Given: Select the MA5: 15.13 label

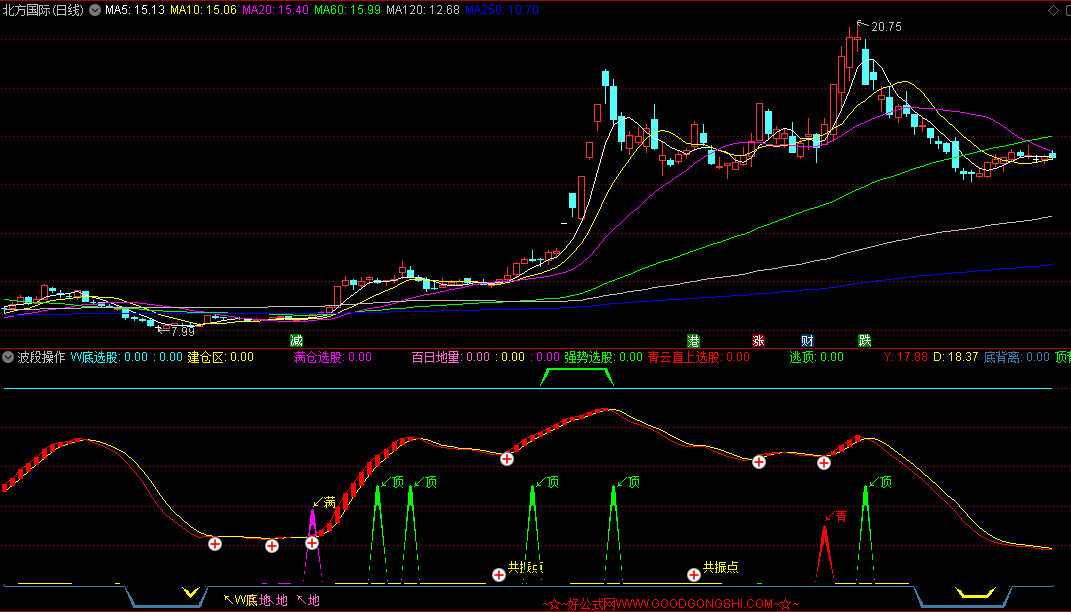Looking at the screenshot, I should click(x=135, y=10).
